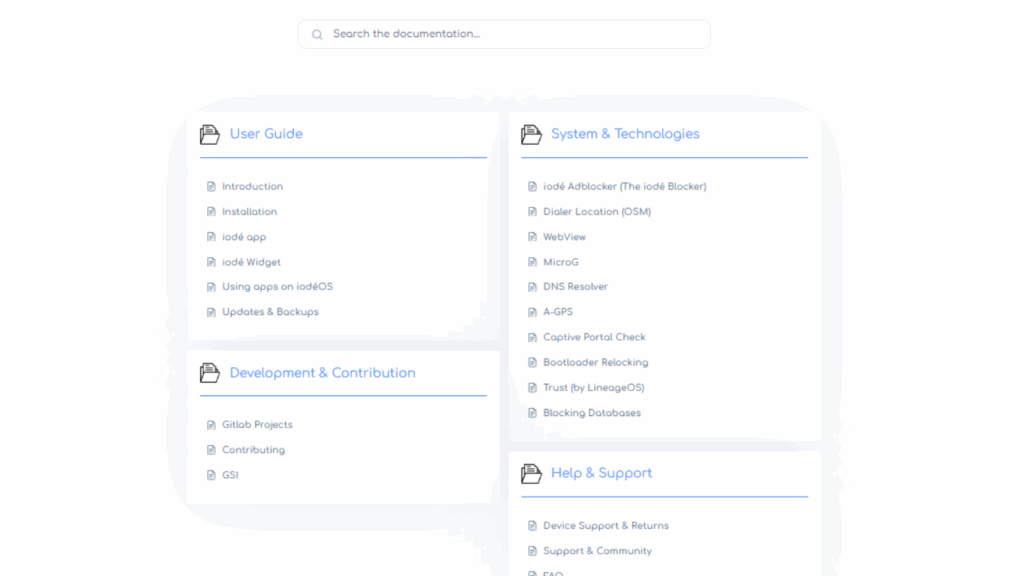Open the Device Support & Returns article
The height and width of the screenshot is (576, 1024).
[606, 526]
